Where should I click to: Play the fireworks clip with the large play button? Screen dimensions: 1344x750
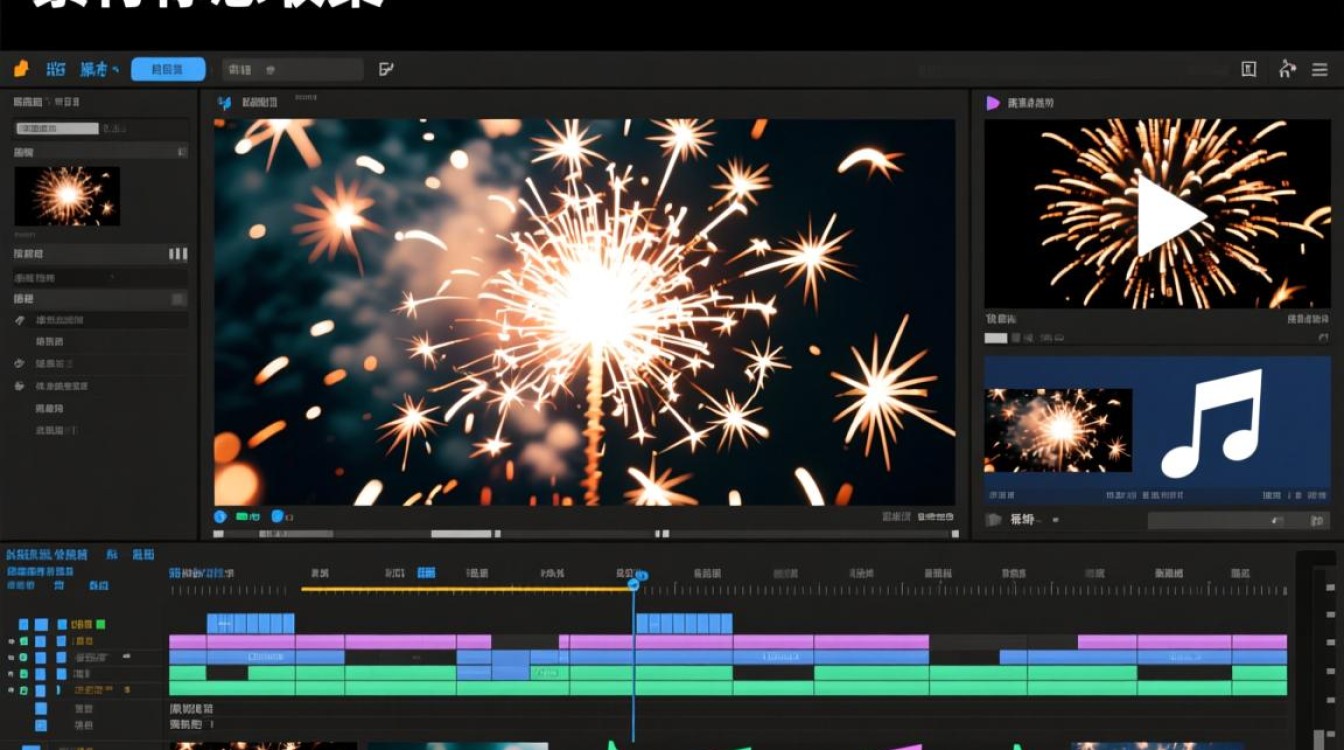[x=1170, y=215]
